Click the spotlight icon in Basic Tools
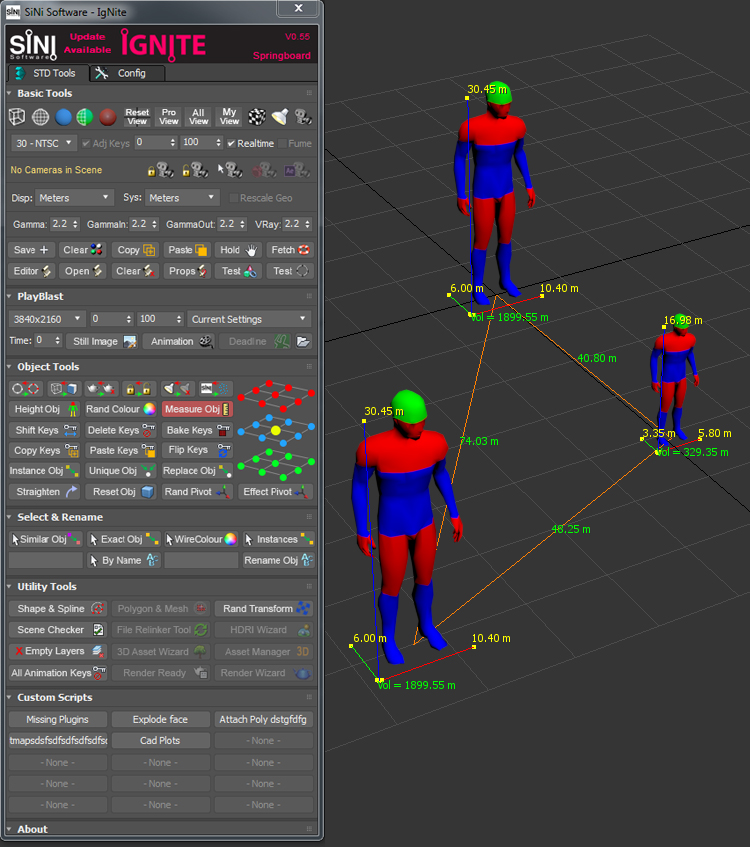Screen dimensions: 750x847 279,117
